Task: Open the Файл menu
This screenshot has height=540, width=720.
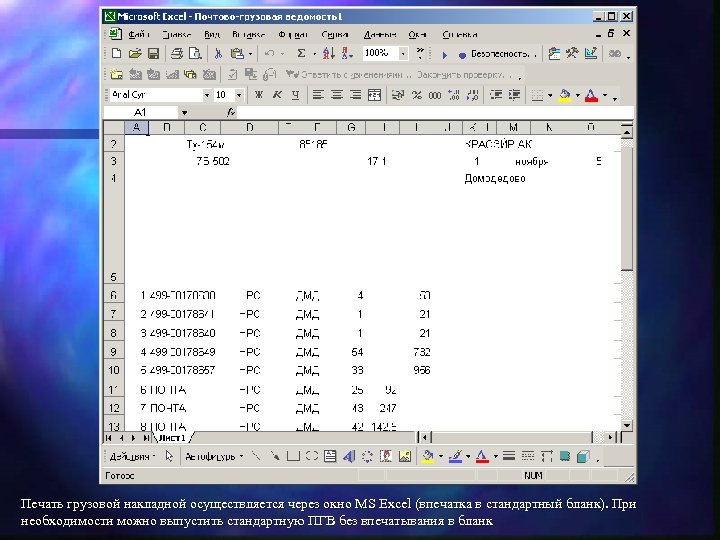Action: [139, 34]
